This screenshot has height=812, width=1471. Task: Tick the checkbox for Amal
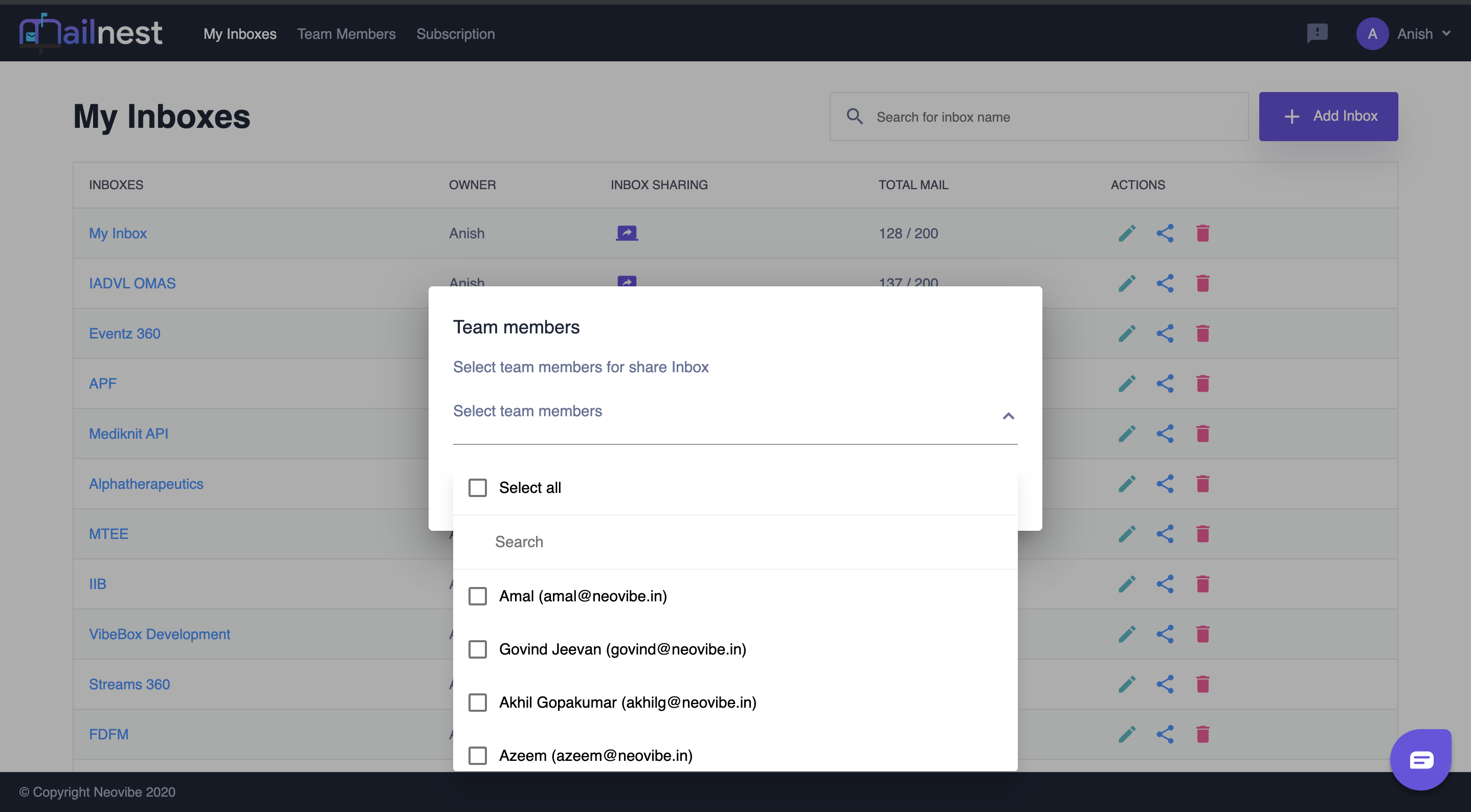point(477,596)
